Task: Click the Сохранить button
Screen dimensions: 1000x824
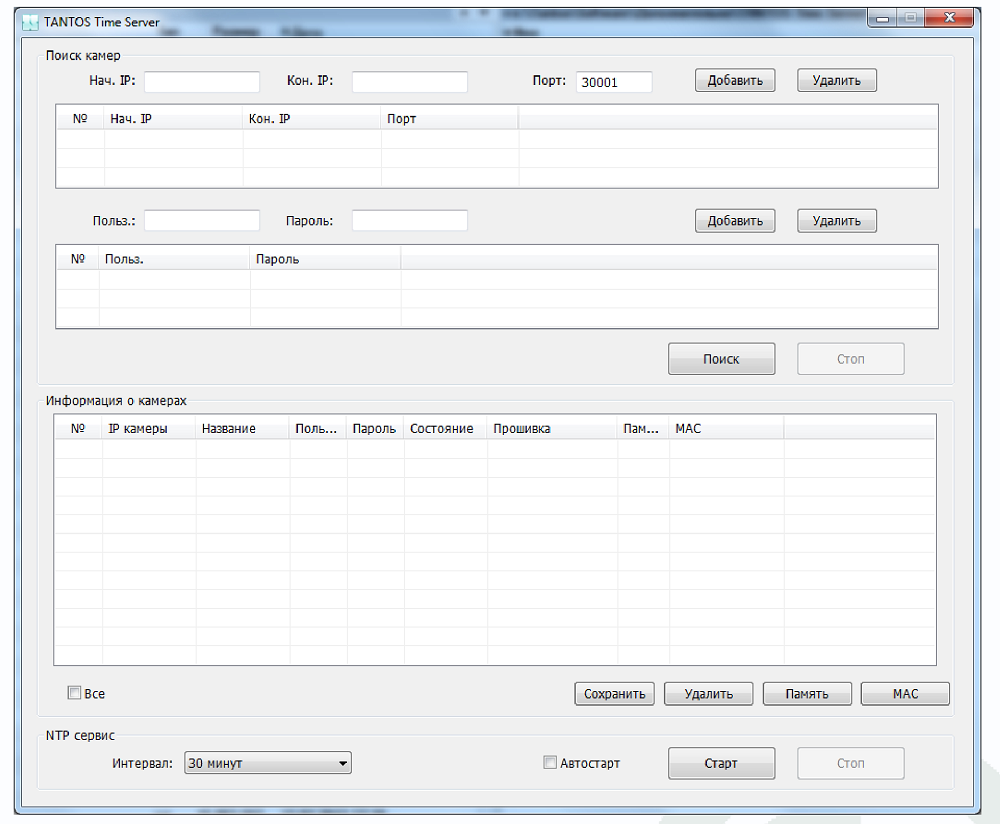Action: coord(614,694)
